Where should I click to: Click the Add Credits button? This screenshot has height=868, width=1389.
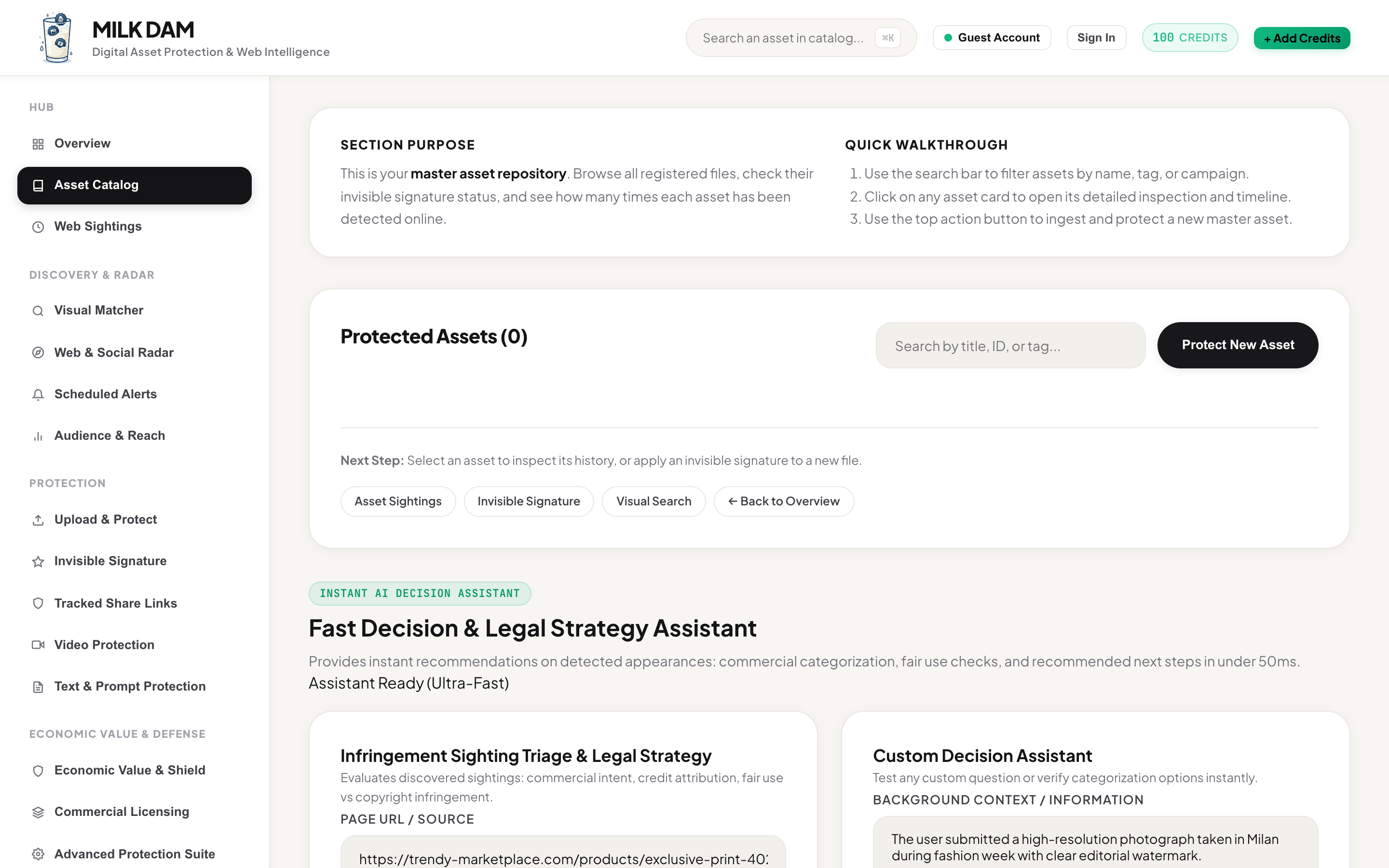[x=1302, y=38]
